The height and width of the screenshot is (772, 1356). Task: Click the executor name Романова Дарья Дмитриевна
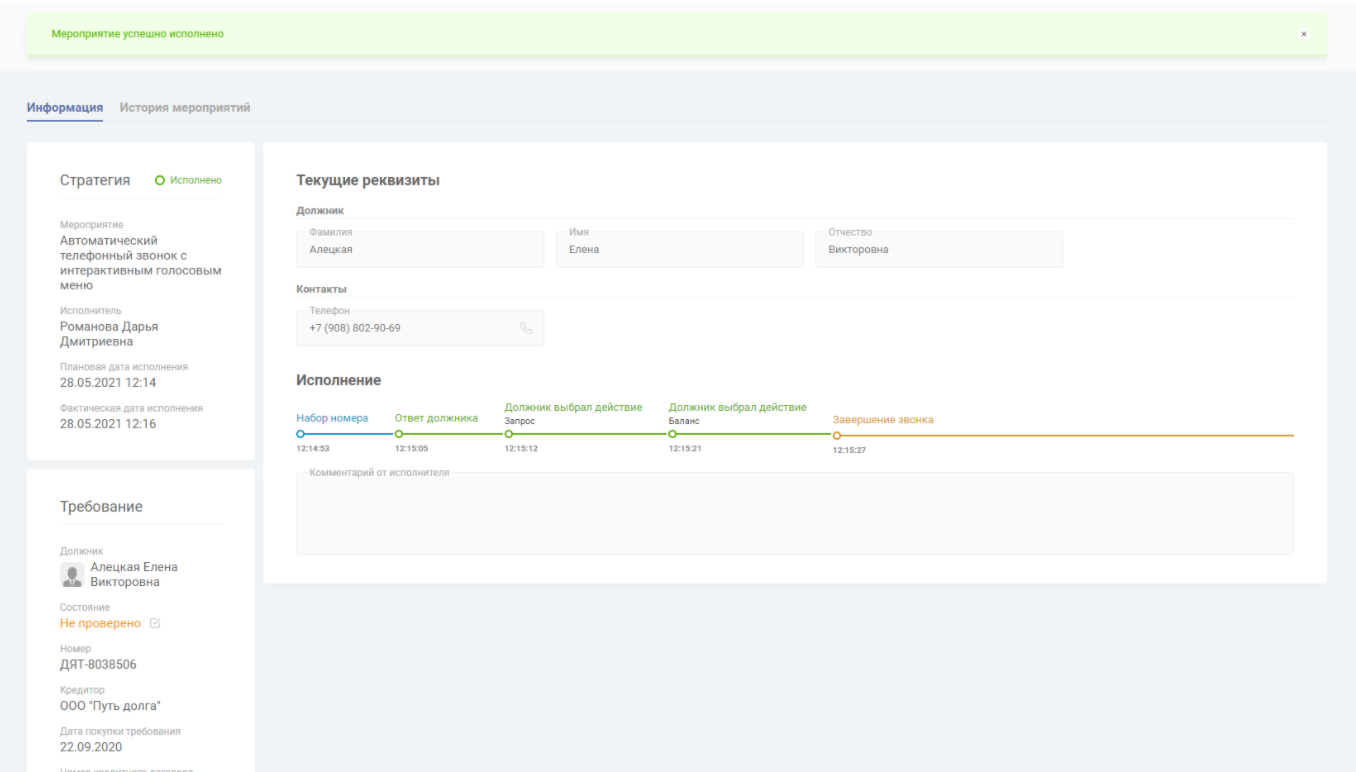[110, 334]
